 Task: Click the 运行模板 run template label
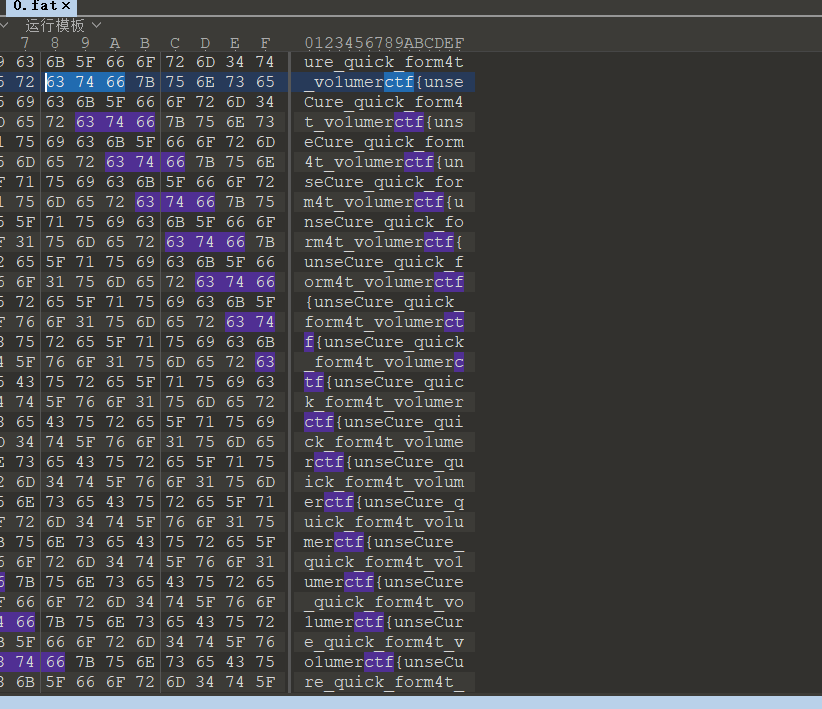point(55,25)
